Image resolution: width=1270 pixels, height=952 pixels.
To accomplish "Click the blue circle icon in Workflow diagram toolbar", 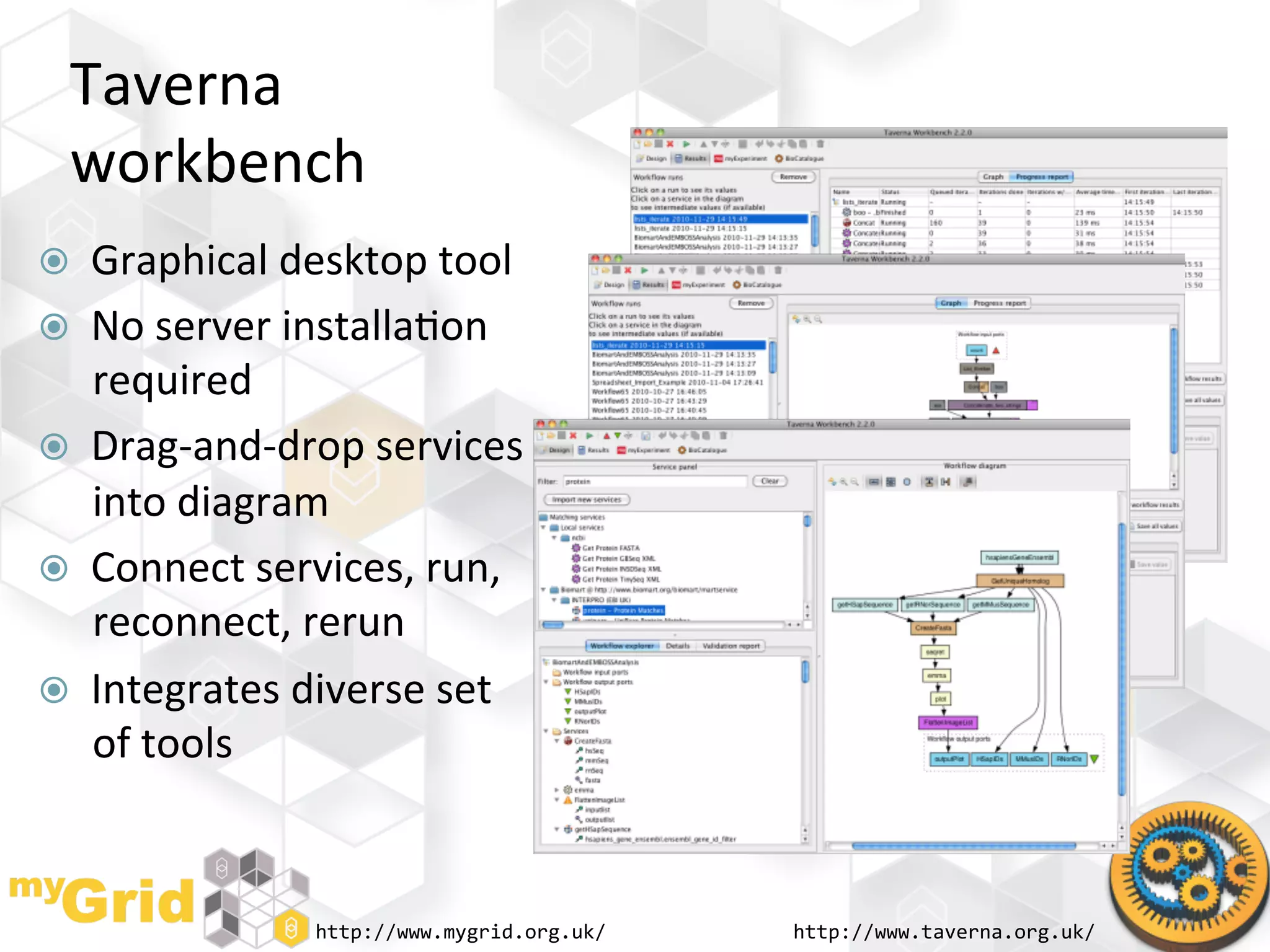I will coord(907,482).
